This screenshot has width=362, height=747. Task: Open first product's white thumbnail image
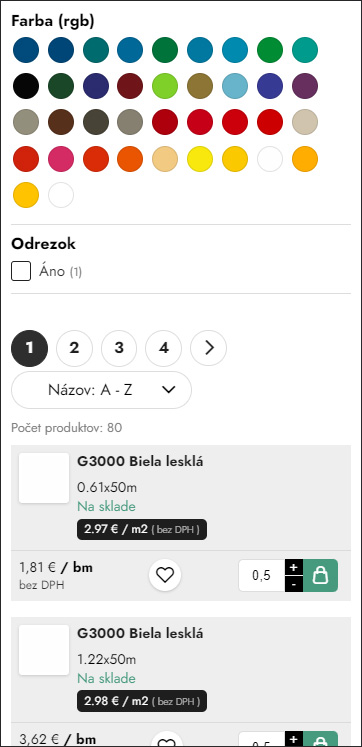tap(44, 478)
